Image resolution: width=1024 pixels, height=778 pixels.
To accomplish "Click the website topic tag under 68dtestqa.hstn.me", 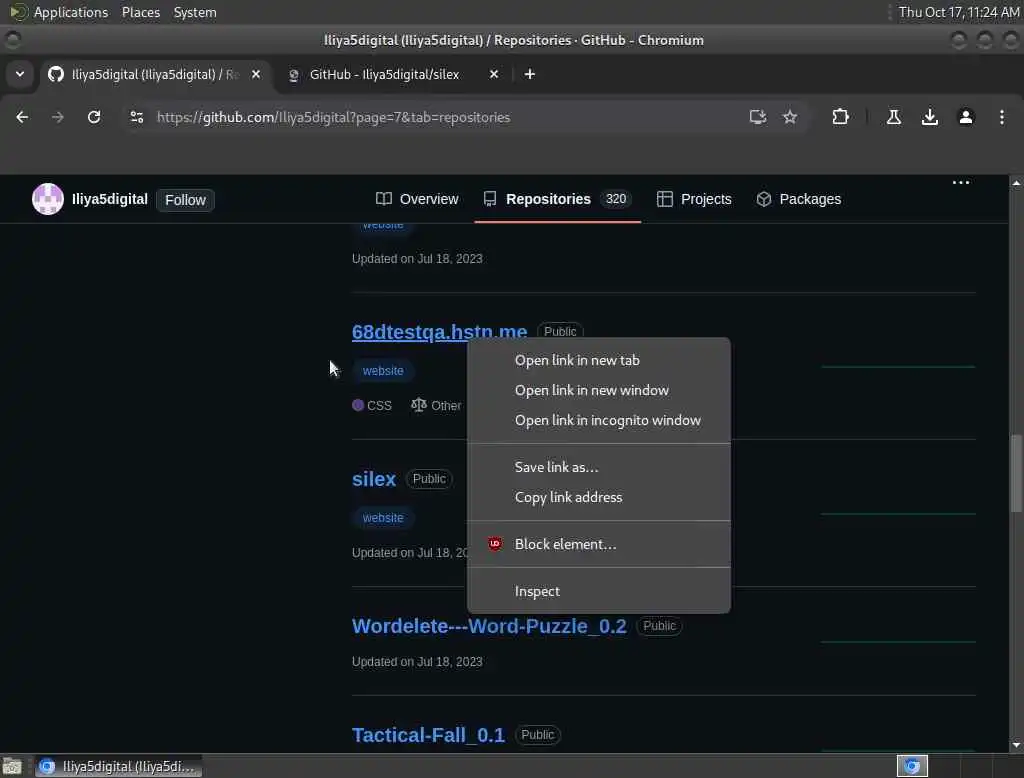I will click(x=383, y=370).
